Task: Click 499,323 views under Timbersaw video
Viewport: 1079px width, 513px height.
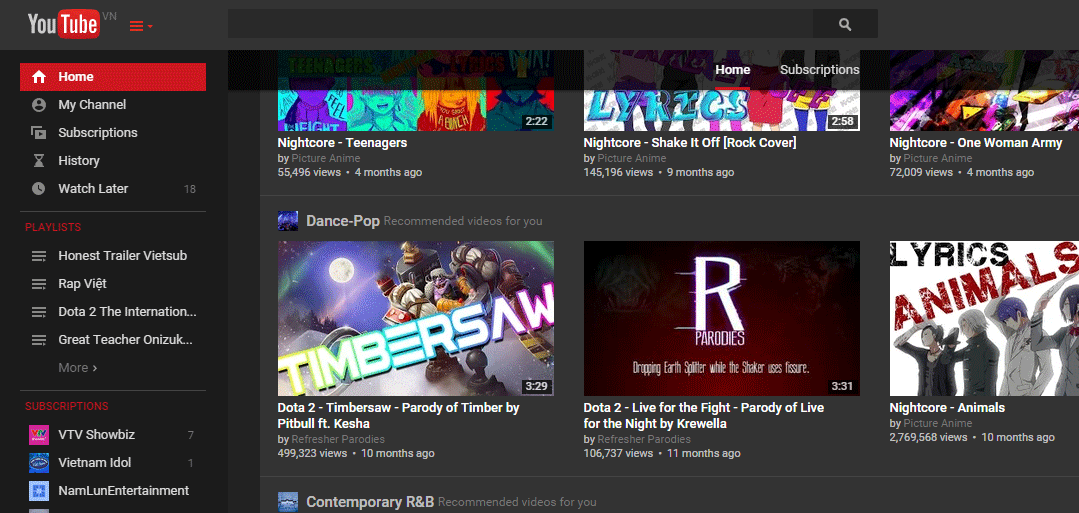Action: (x=312, y=453)
